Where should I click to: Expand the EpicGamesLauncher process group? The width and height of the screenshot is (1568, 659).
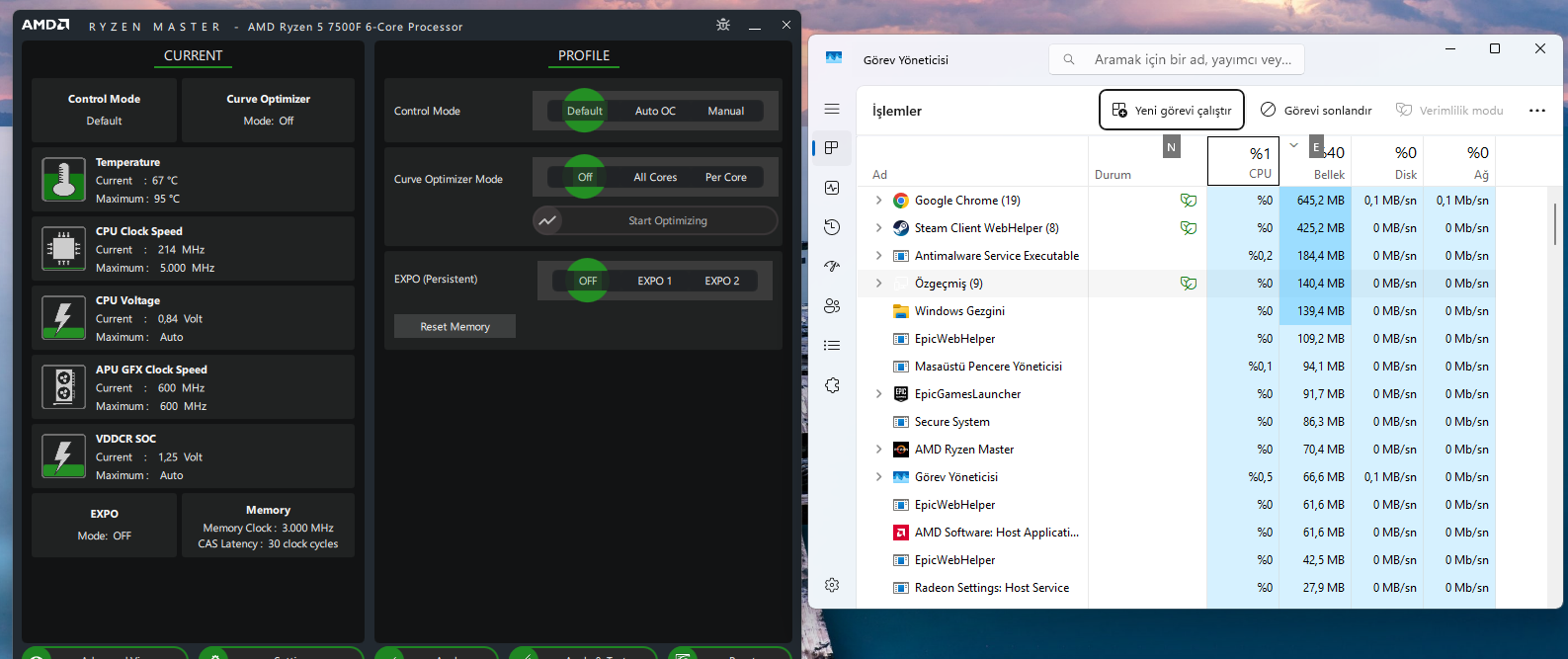(878, 394)
